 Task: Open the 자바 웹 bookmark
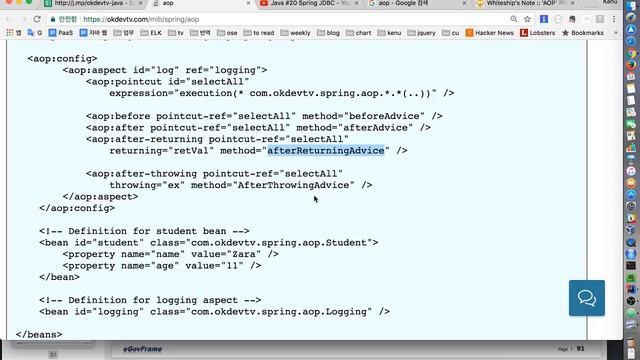click(x=93, y=33)
